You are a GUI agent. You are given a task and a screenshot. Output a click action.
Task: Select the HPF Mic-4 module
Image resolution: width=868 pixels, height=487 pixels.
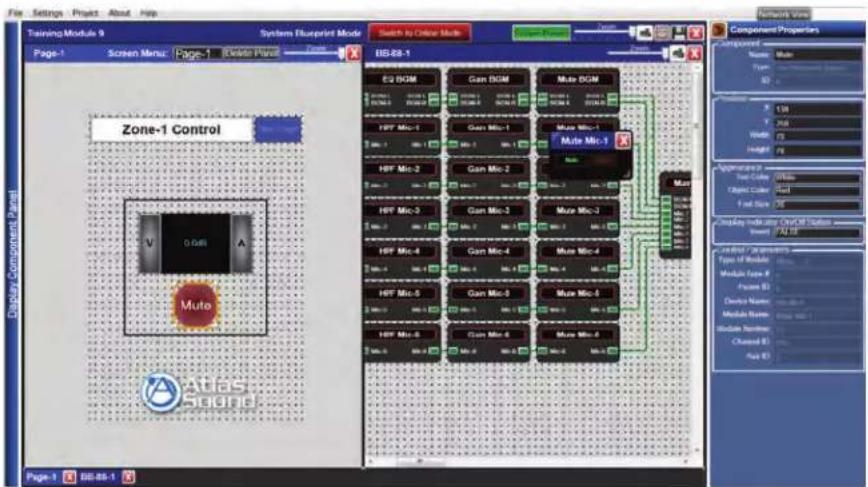coord(402,260)
